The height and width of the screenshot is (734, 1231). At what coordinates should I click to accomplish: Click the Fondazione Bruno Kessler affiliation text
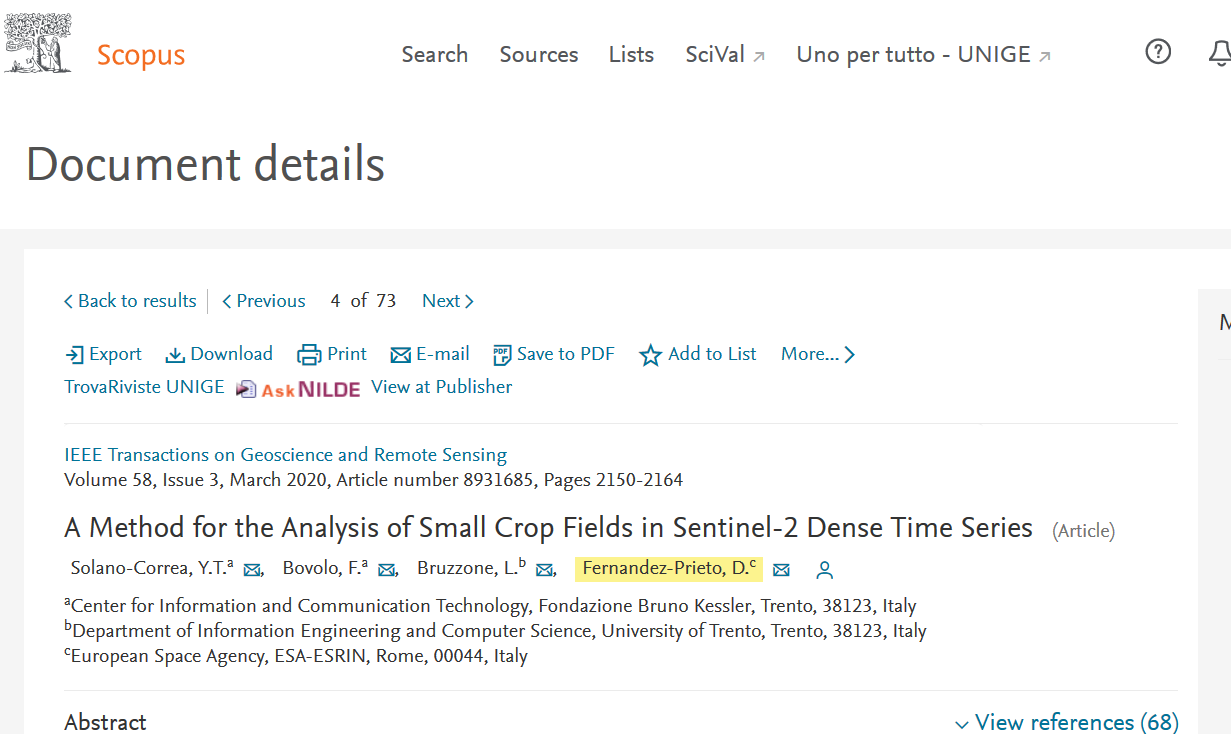(490, 606)
